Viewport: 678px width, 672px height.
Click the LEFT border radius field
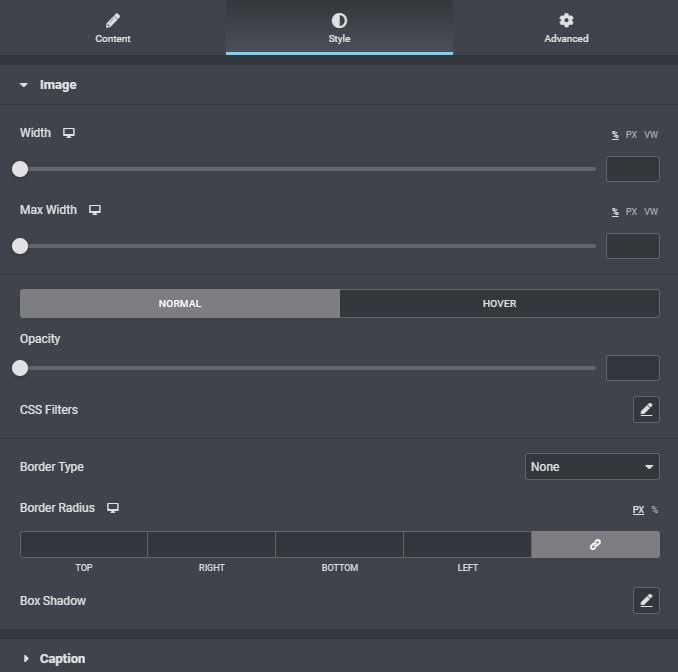[467, 544]
